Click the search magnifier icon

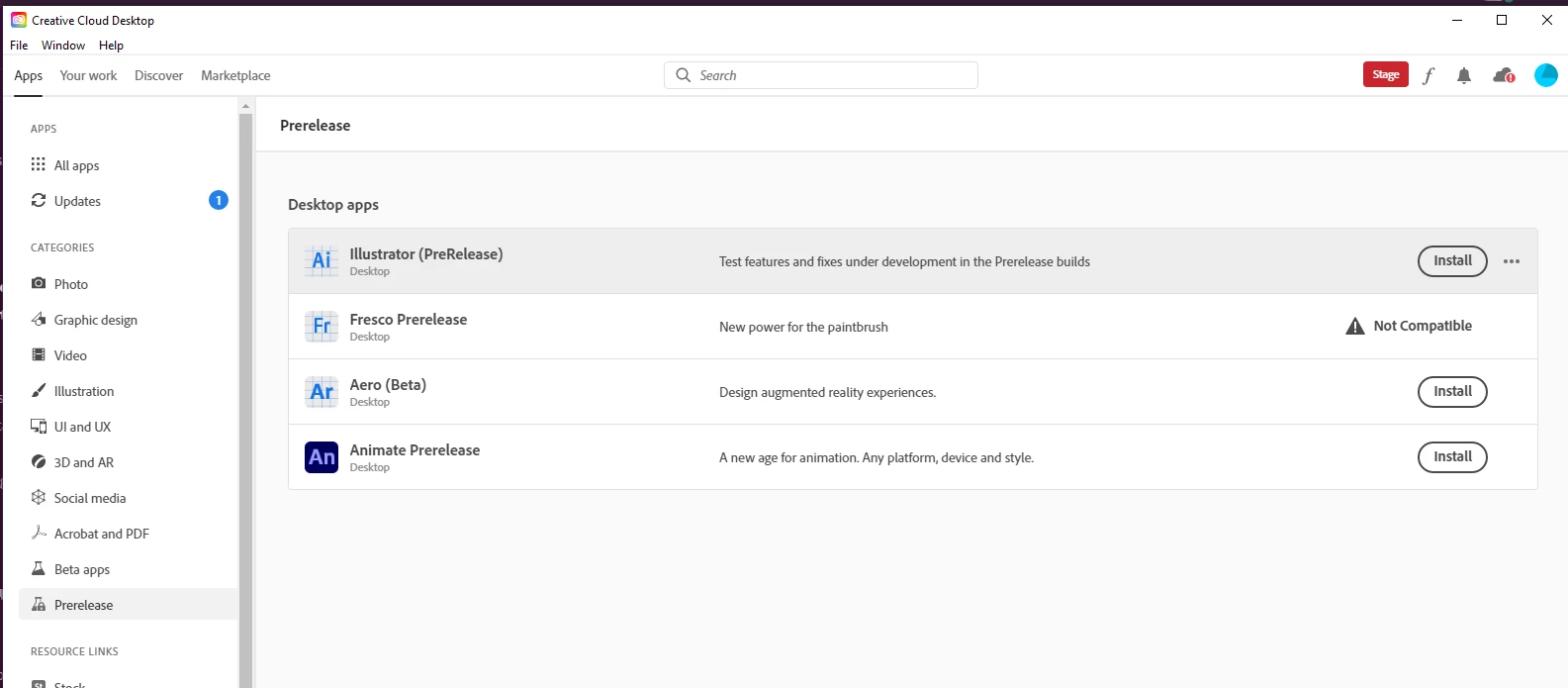click(683, 75)
